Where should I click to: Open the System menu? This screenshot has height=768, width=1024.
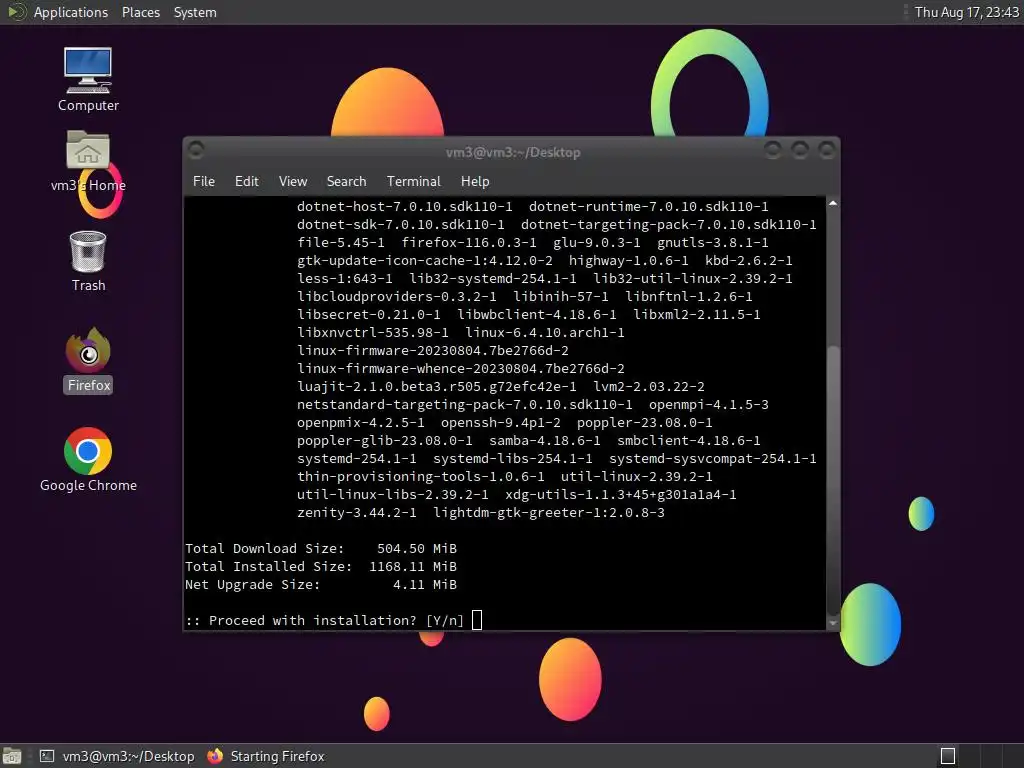[x=195, y=12]
